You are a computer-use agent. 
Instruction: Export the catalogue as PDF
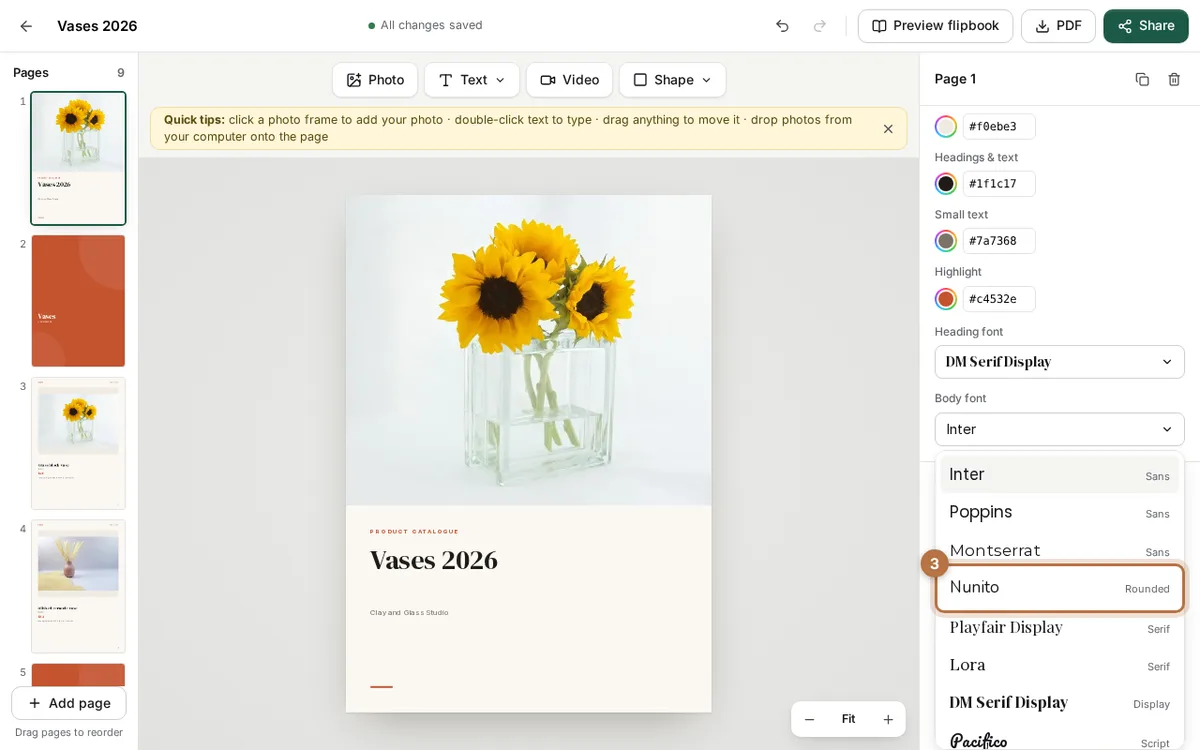pos(1058,26)
